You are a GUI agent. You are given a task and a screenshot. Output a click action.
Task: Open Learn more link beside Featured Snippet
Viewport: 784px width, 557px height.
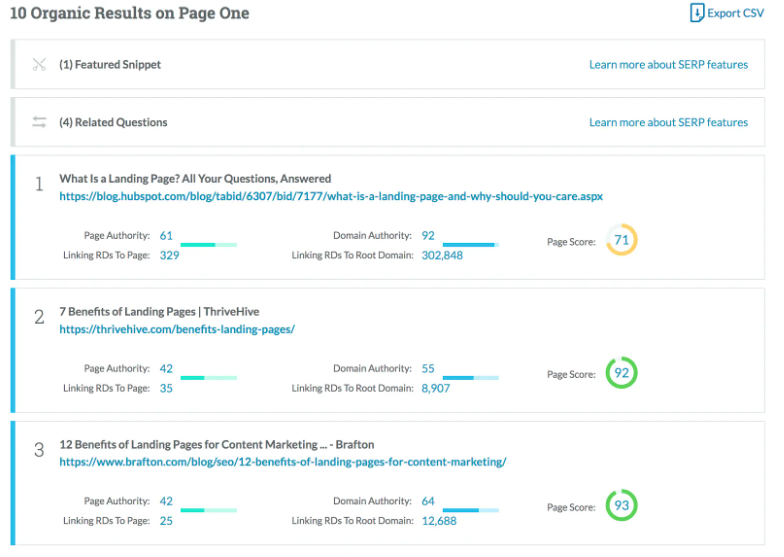(668, 65)
